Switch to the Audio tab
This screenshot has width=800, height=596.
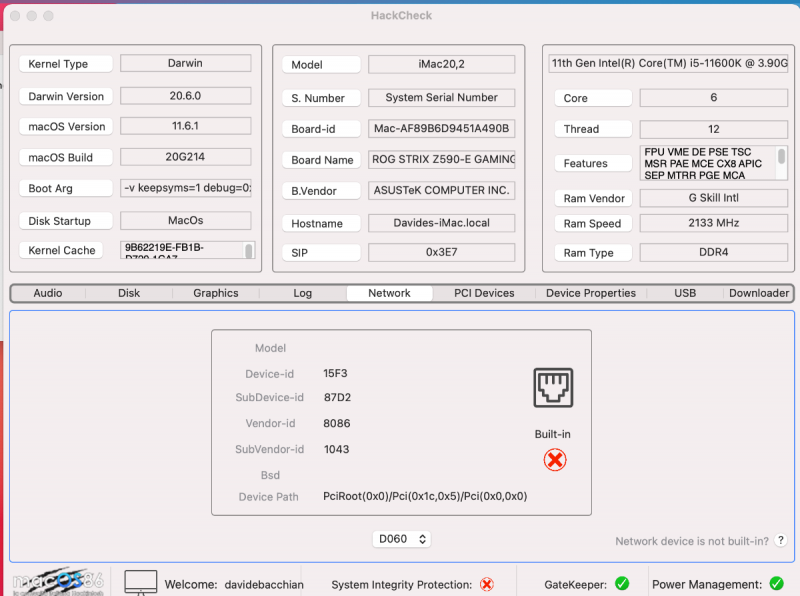[x=48, y=293]
